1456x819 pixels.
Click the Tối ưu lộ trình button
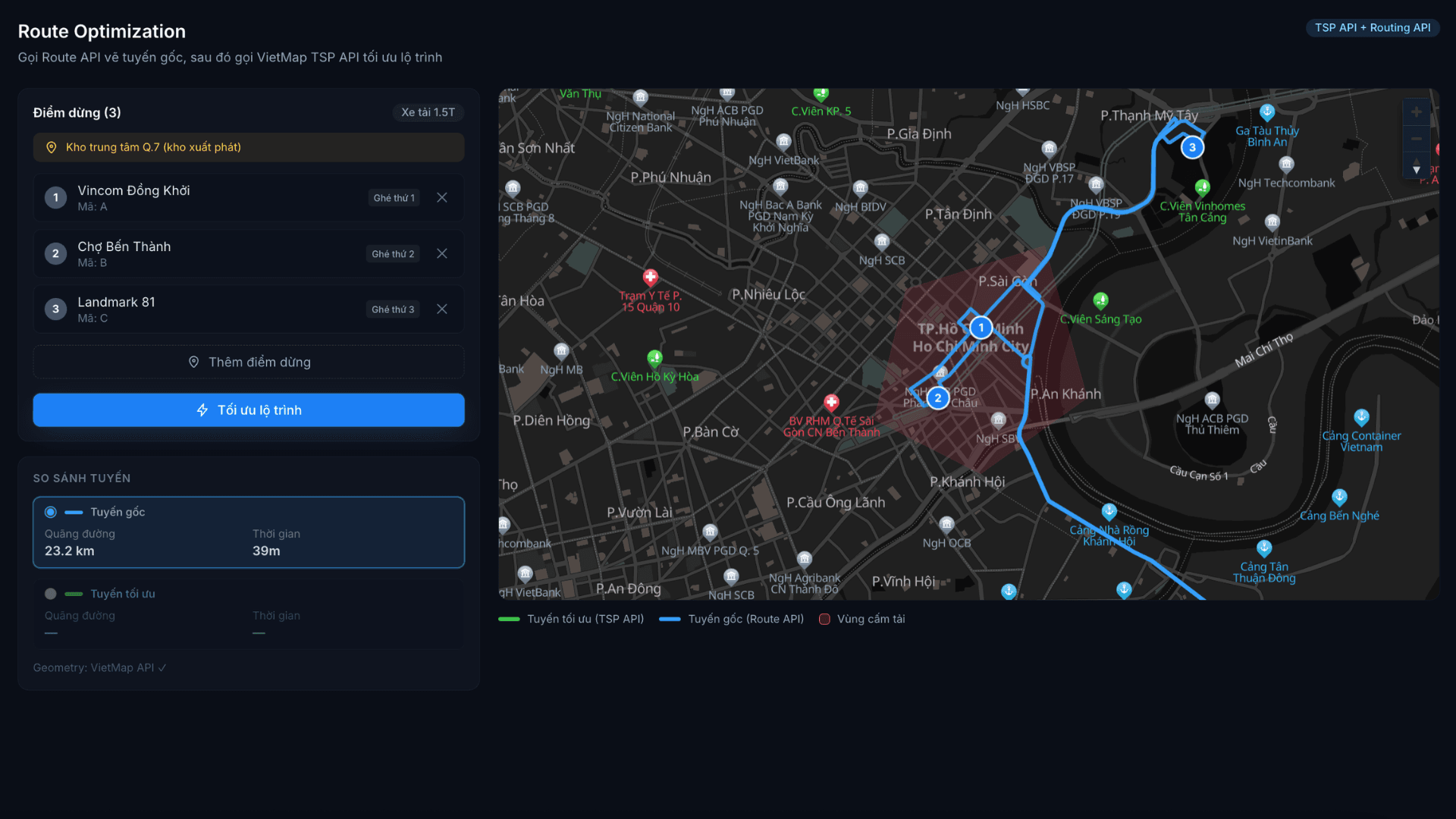pyautogui.click(x=249, y=410)
